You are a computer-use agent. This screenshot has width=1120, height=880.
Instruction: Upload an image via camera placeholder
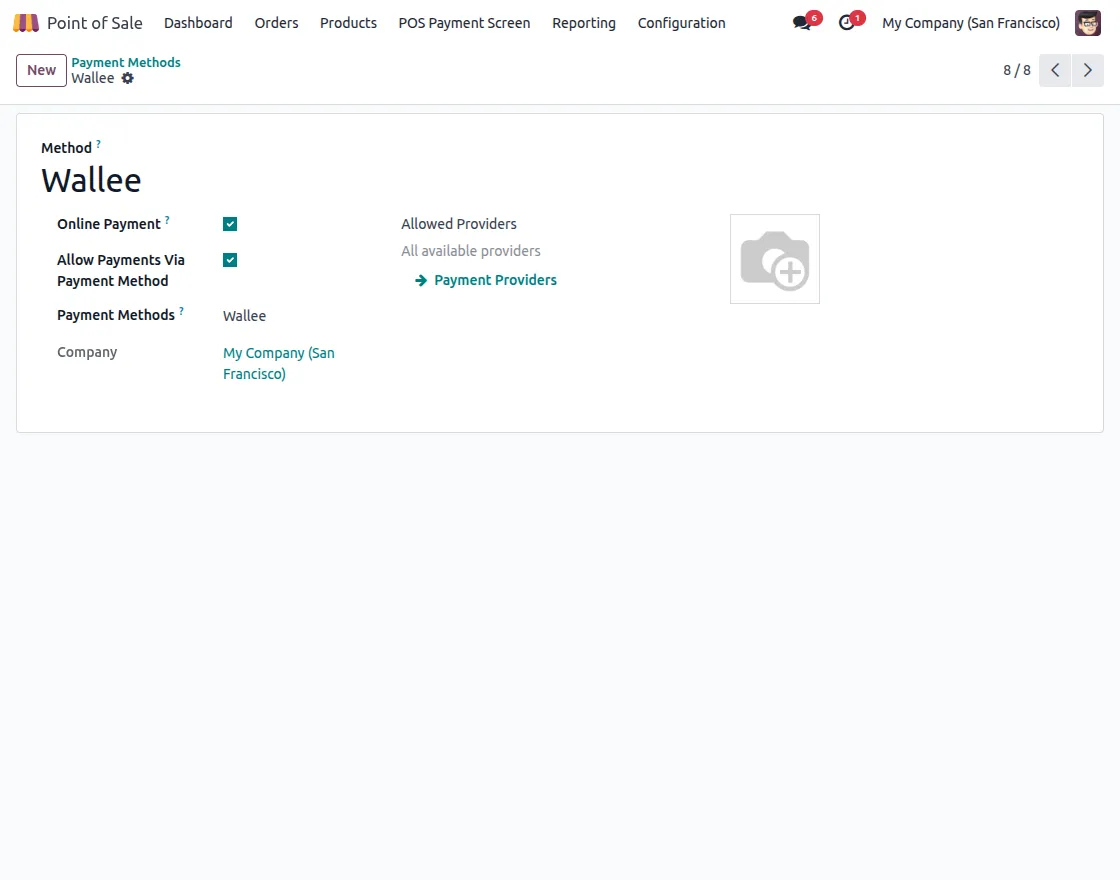click(x=775, y=259)
